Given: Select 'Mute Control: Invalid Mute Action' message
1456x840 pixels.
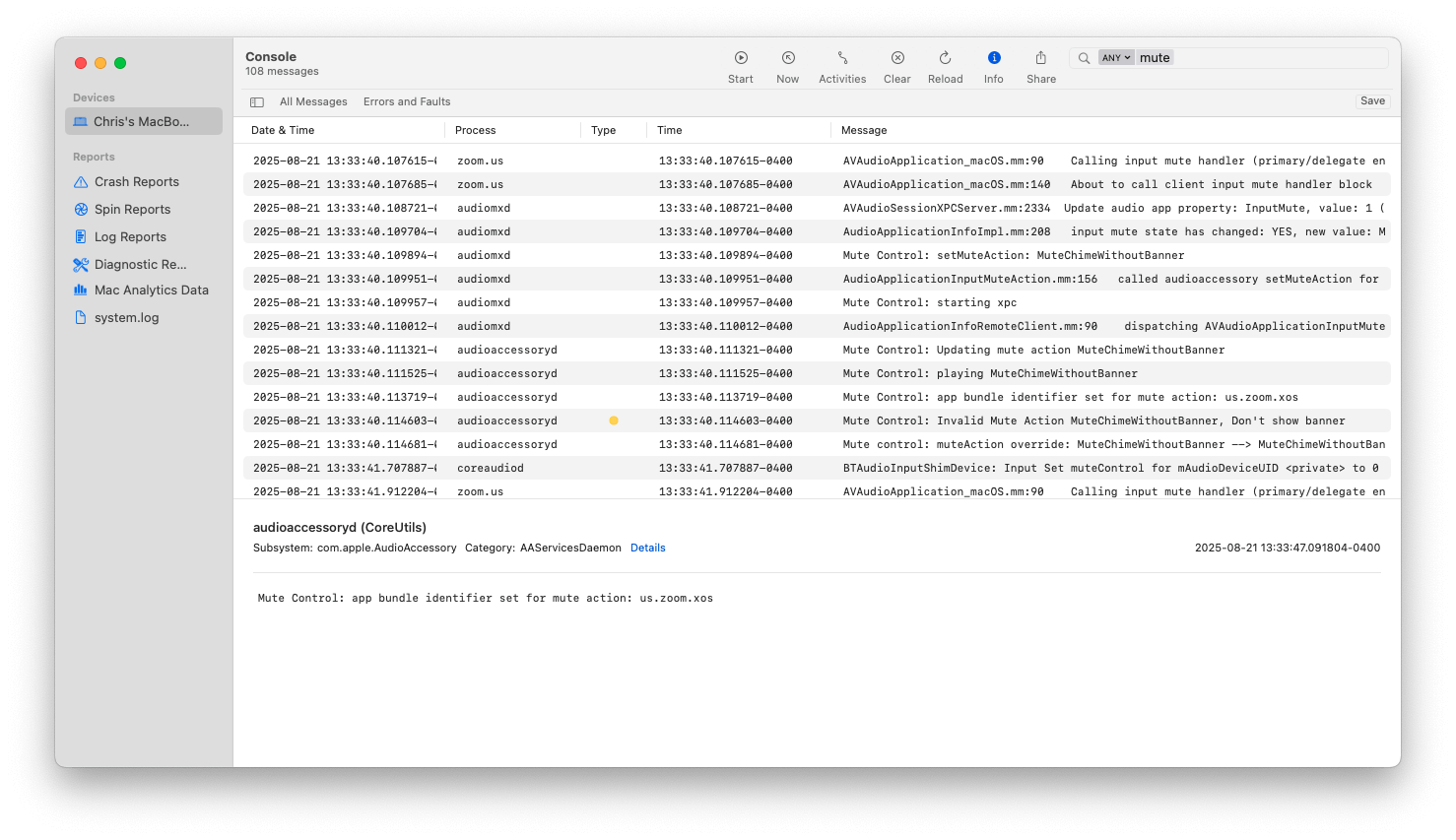Looking at the screenshot, I should tap(1093, 420).
